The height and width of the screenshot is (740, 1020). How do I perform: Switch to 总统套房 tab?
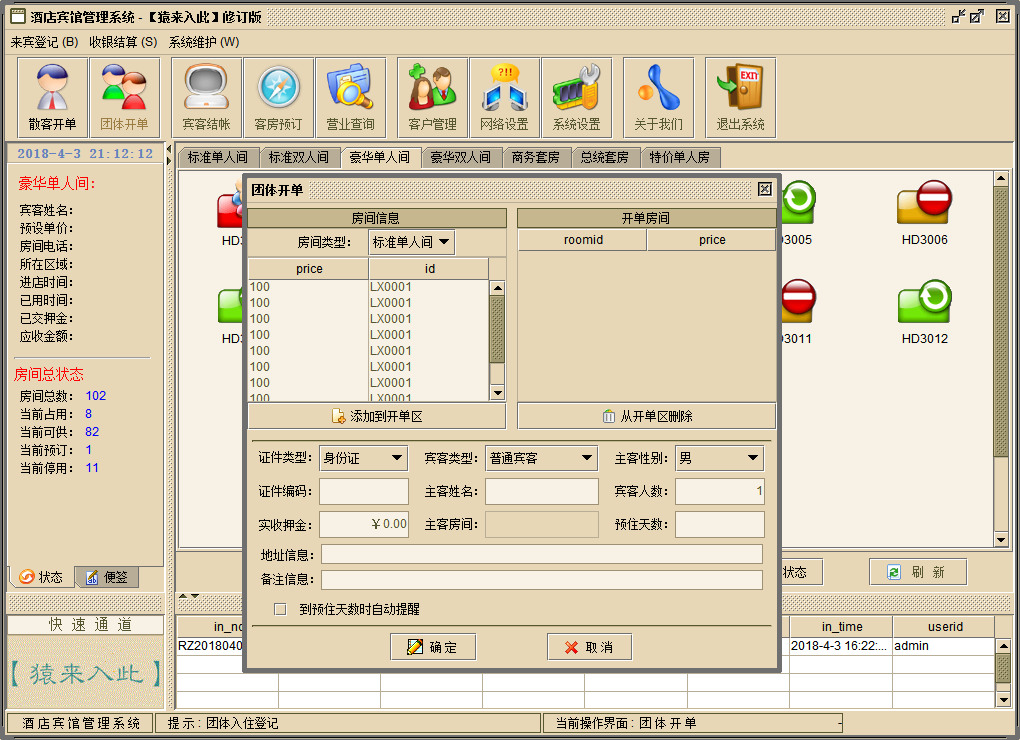[604, 157]
